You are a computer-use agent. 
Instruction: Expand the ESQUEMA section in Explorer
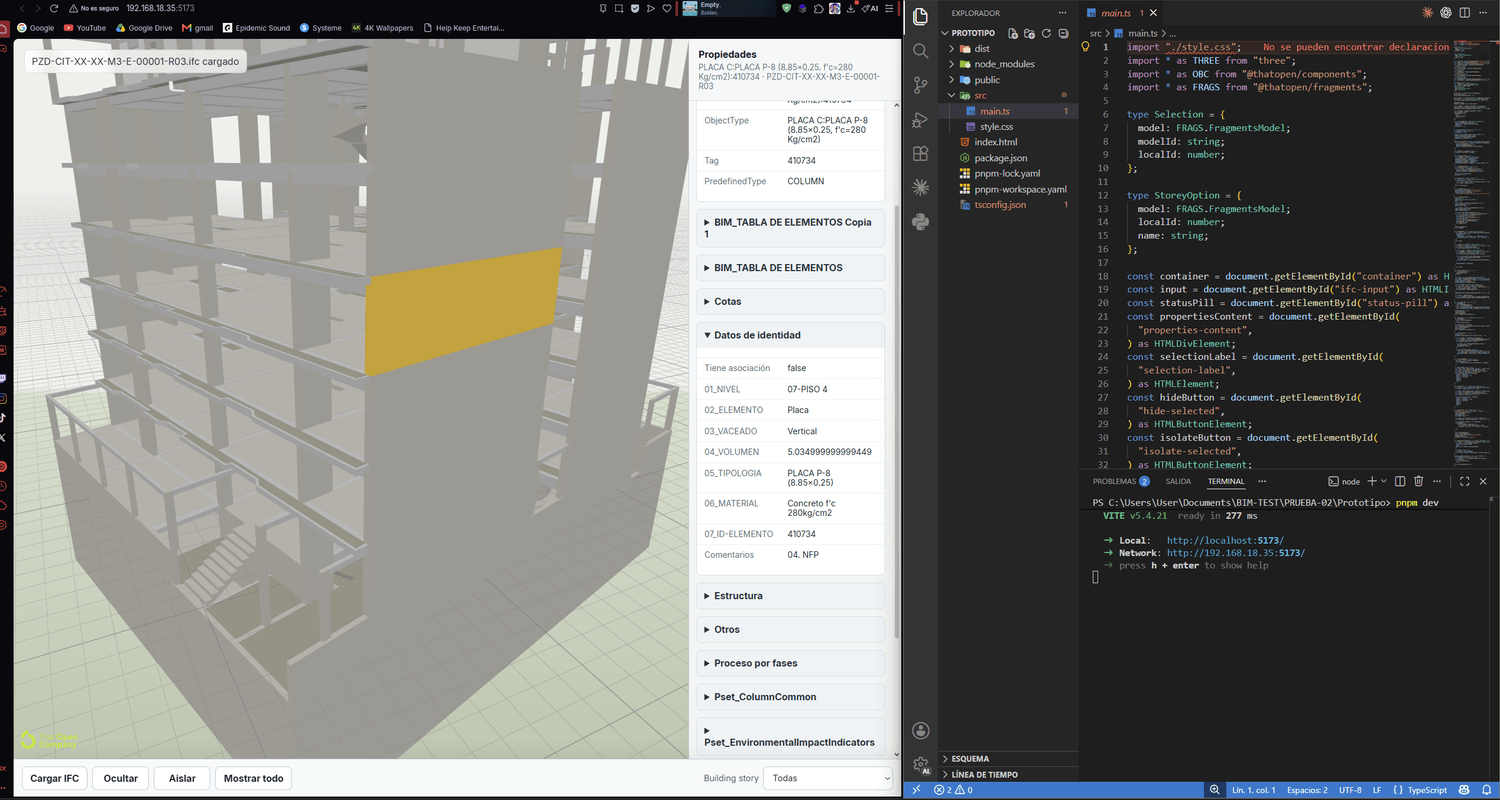point(1010,759)
